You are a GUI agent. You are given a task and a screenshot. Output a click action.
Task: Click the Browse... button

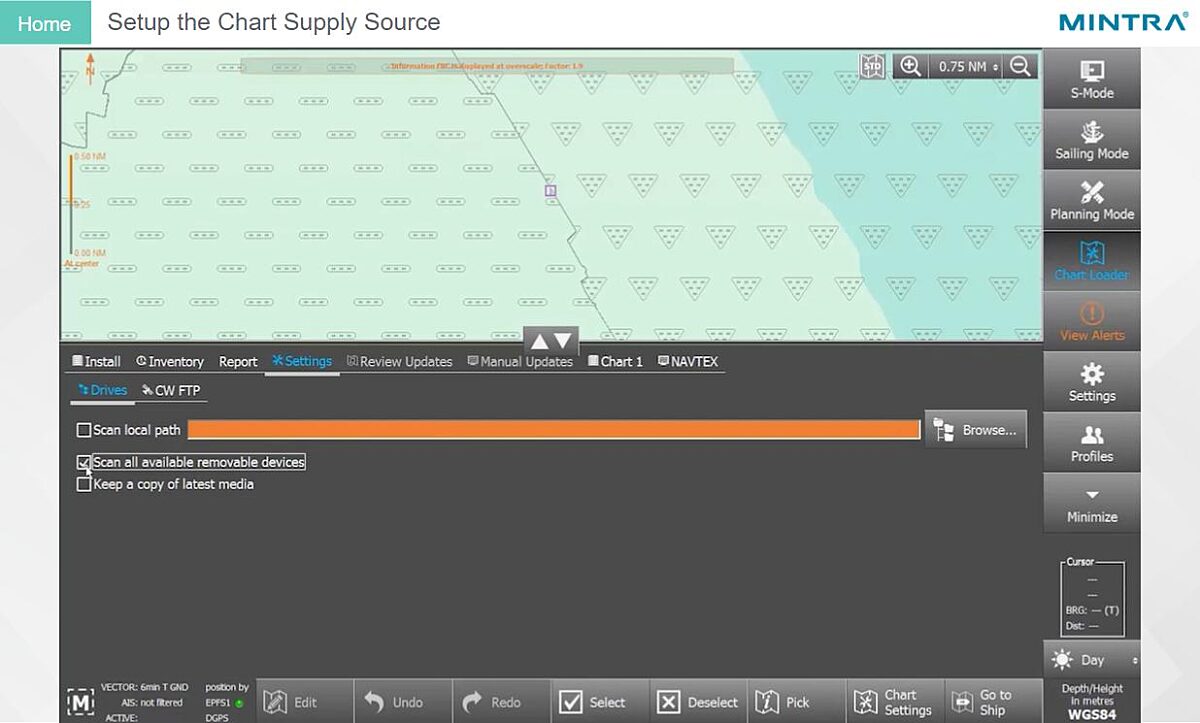coord(975,430)
